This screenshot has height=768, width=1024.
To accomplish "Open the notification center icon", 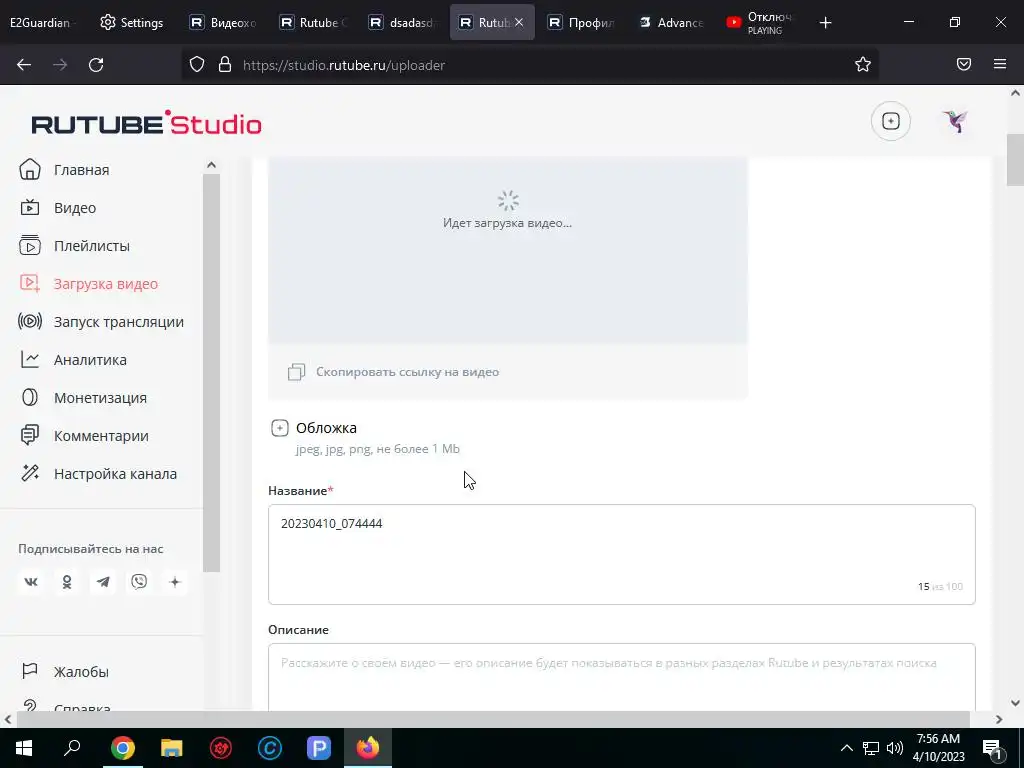I will click(993, 748).
